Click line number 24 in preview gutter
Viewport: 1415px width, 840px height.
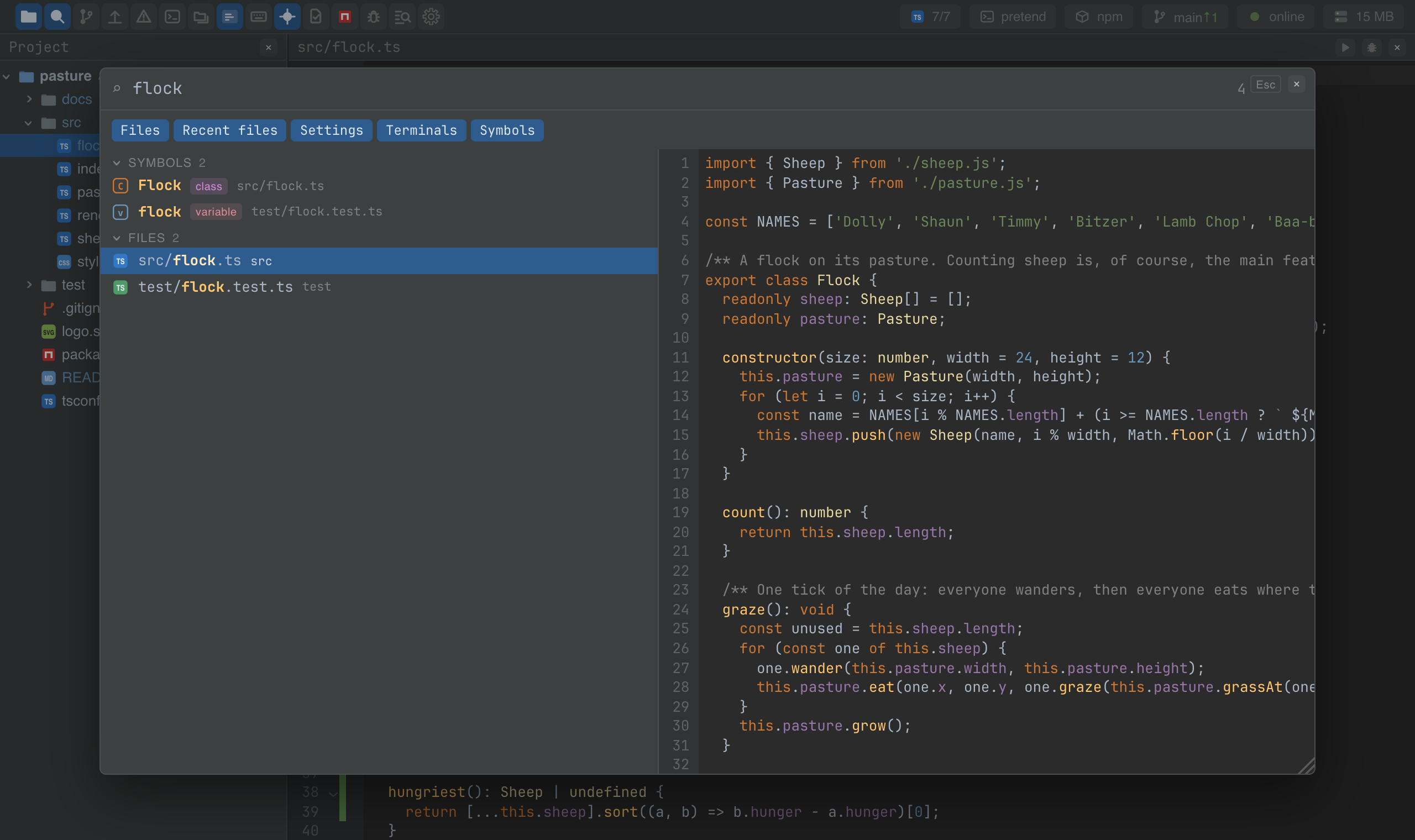[681, 610]
